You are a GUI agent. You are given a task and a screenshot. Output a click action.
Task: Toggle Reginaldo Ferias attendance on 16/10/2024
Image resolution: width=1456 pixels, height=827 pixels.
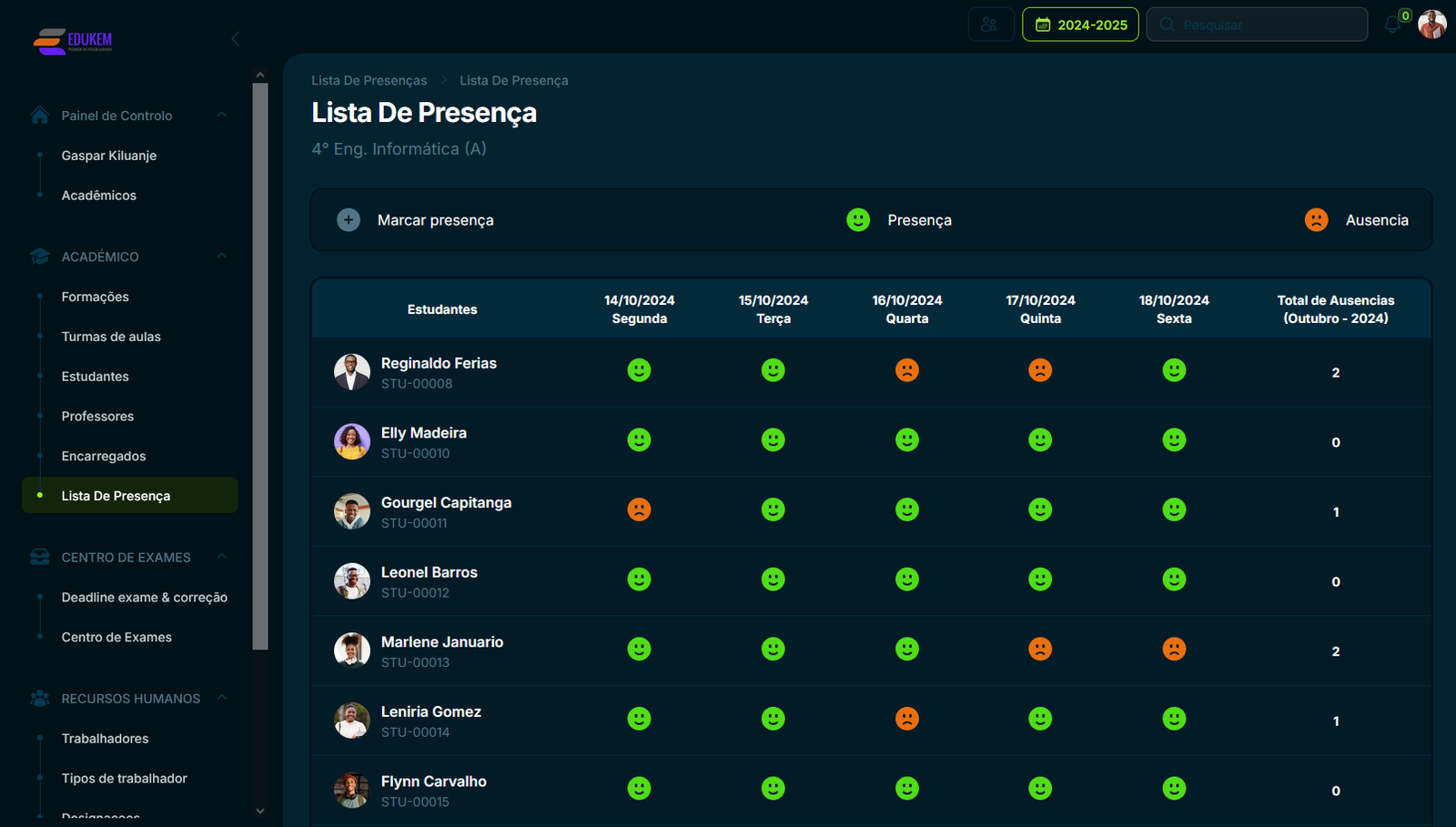(906, 370)
